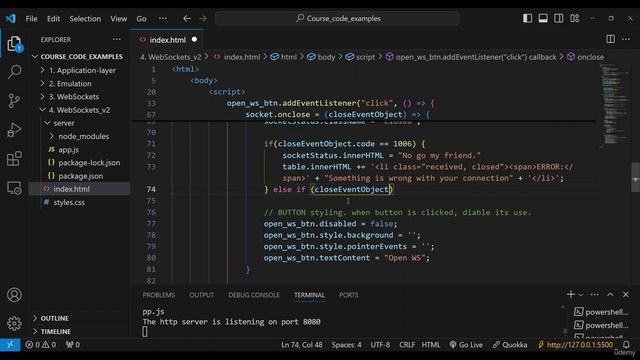Click the remote window status bar icon
Screen dimensions: 640x360
(x=10, y=345)
